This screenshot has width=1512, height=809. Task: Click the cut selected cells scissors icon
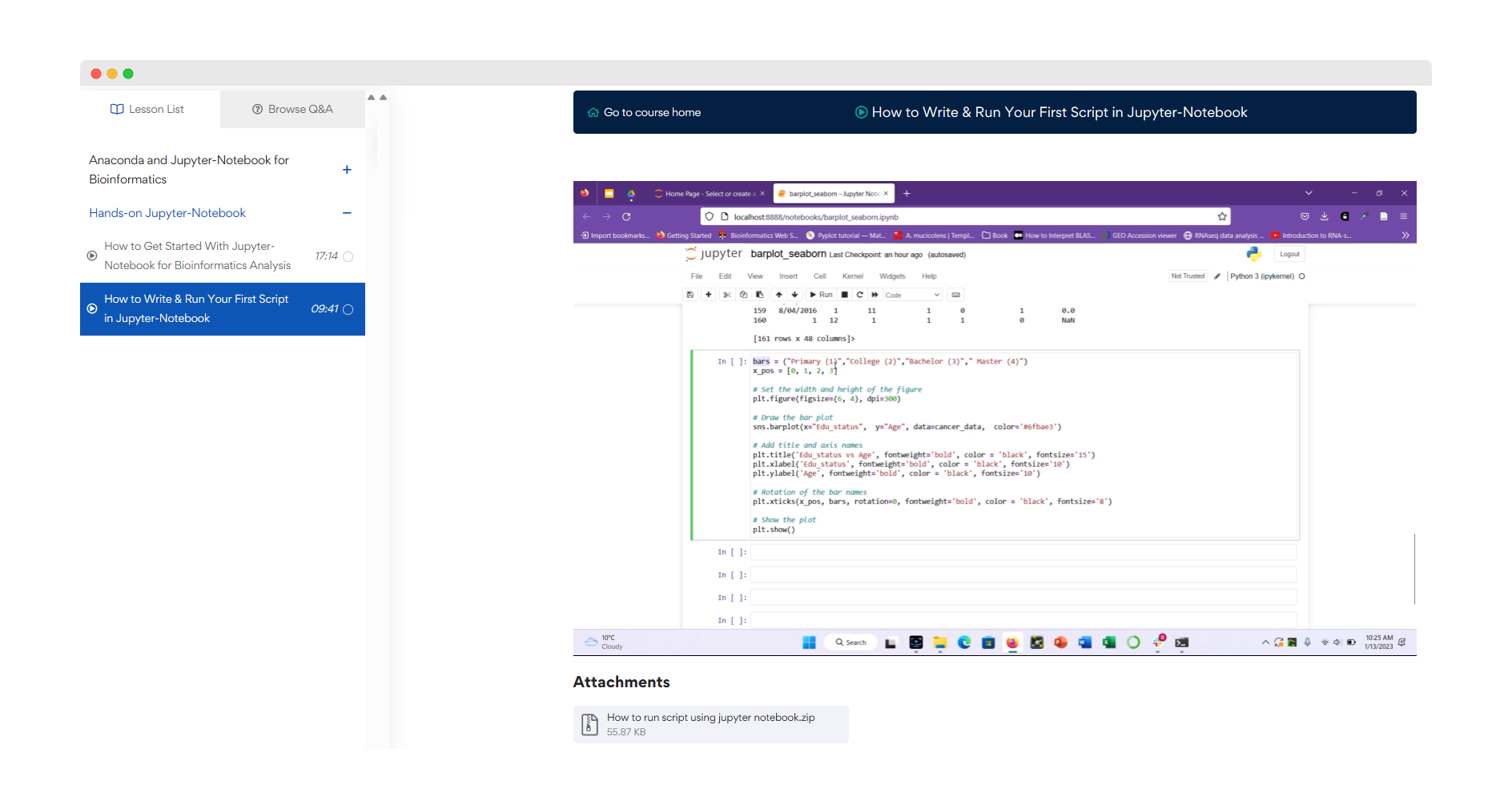click(727, 295)
